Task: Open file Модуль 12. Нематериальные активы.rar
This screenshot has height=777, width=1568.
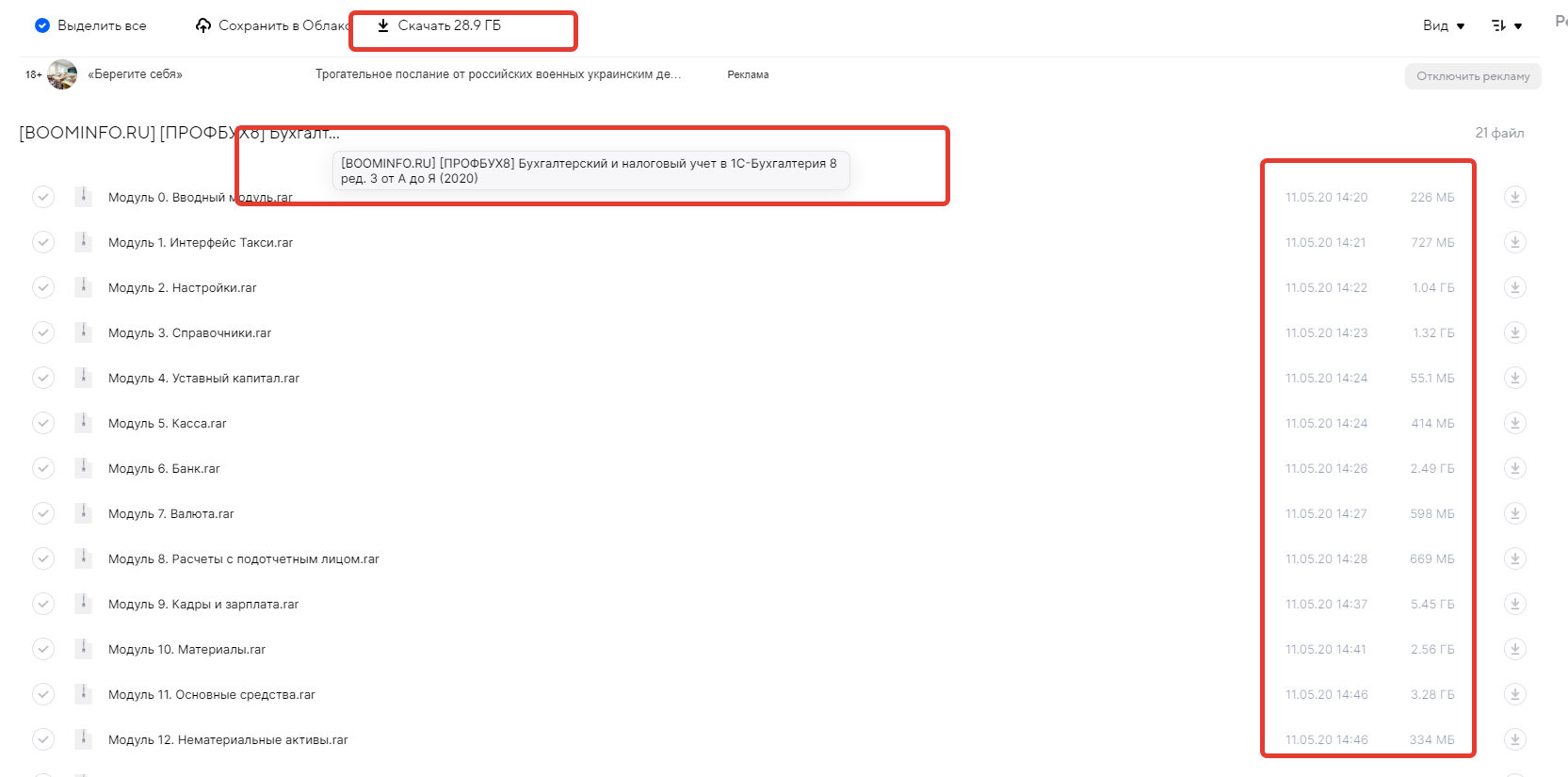Action: [228, 739]
